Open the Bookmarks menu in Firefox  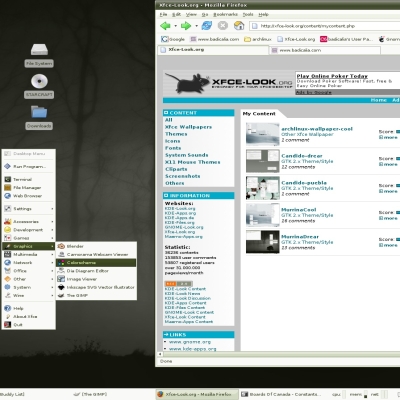225,14
